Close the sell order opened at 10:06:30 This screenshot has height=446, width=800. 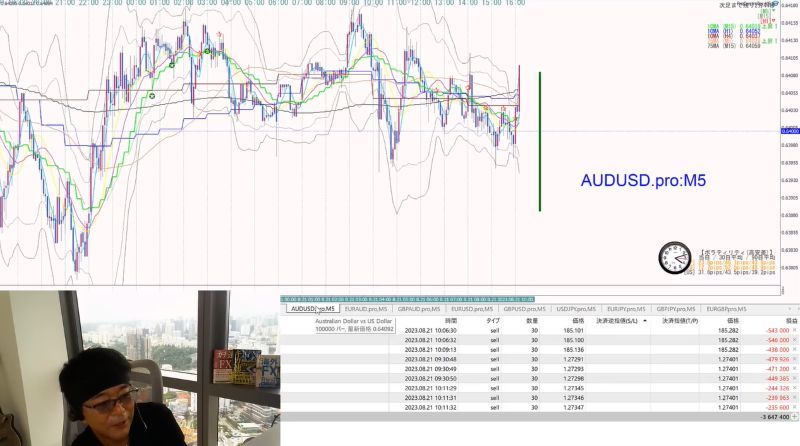794,330
